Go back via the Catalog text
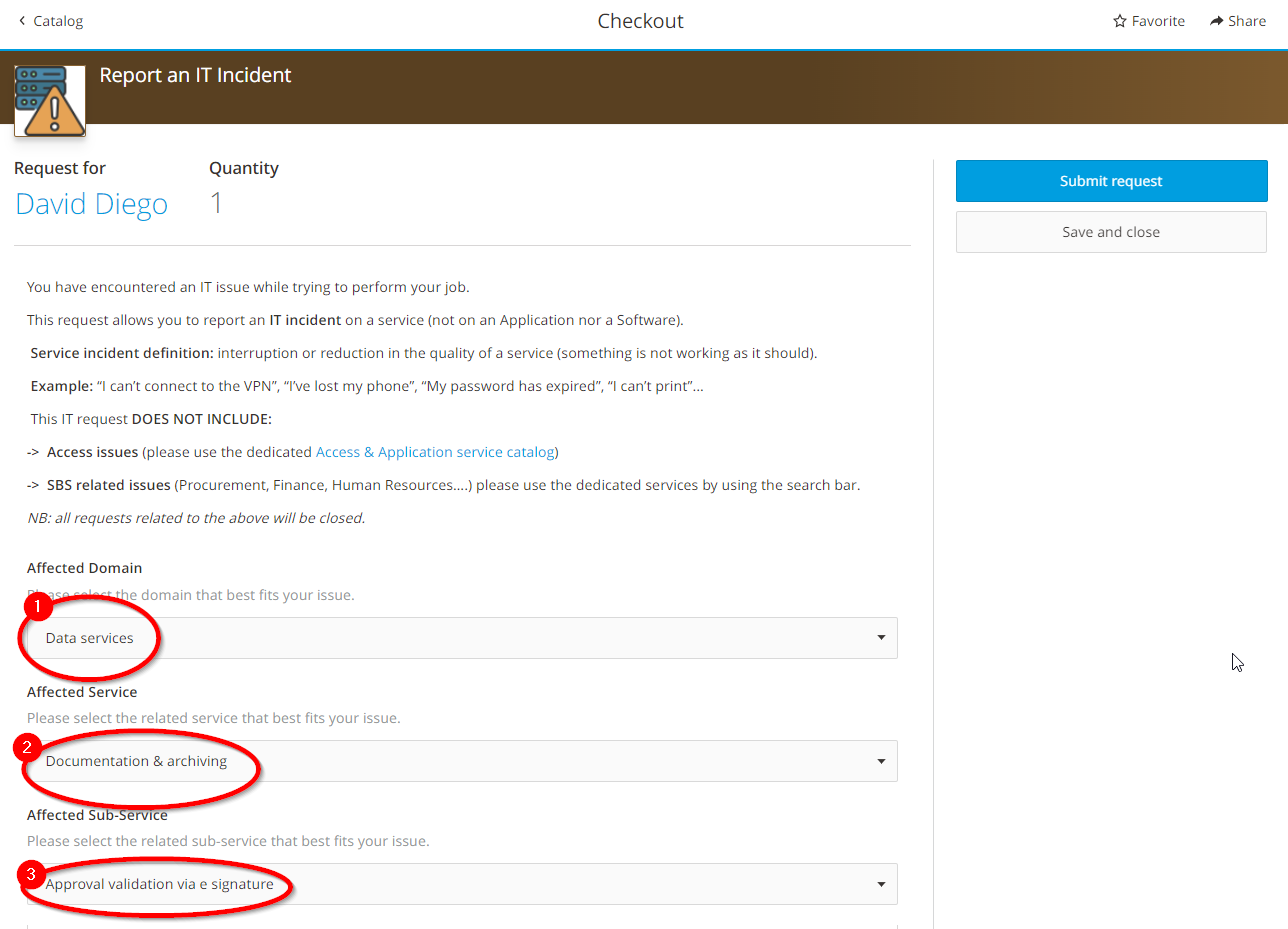This screenshot has width=1288, height=929. pos(58,21)
